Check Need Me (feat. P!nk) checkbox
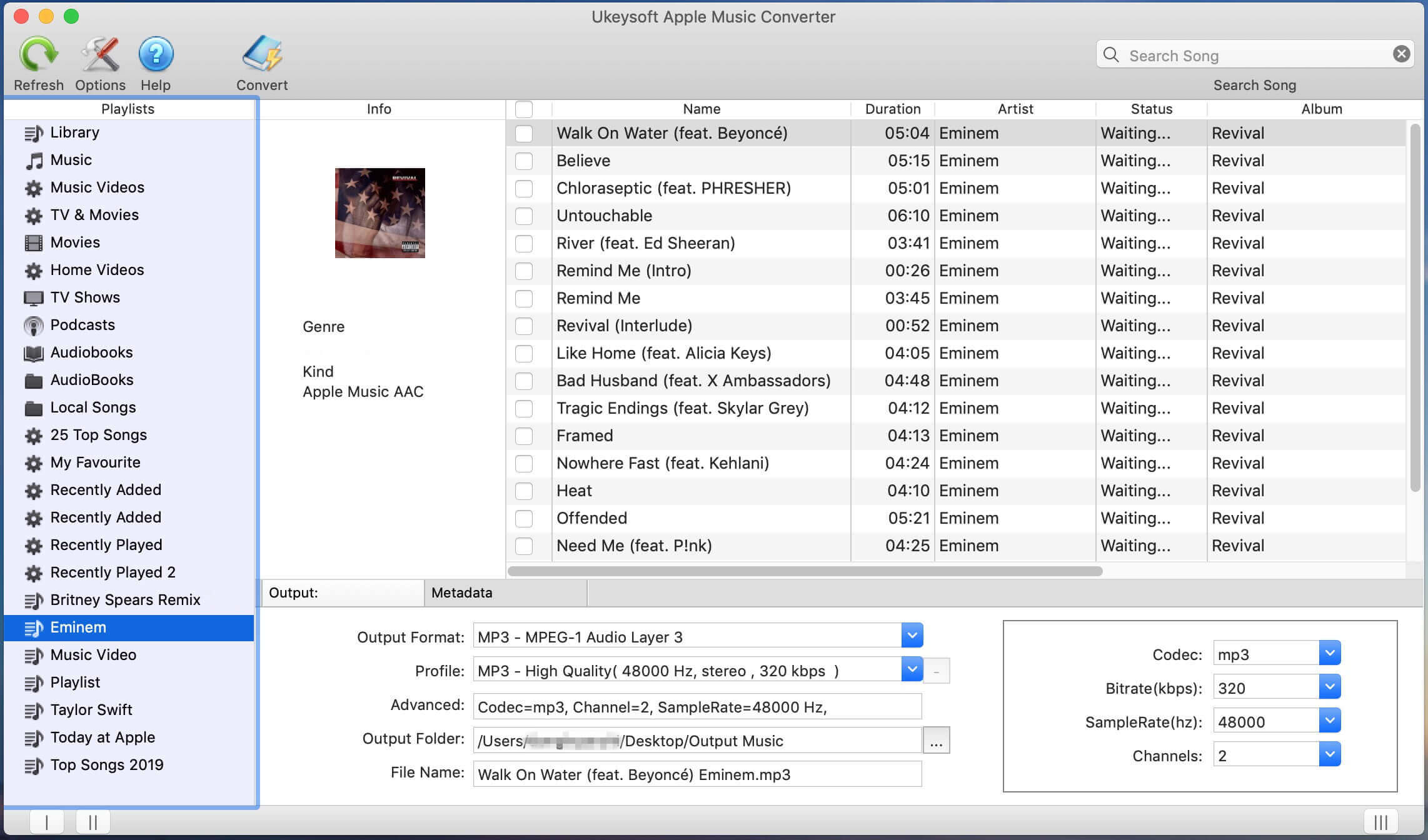This screenshot has height=840, width=1428. pyautogui.click(x=524, y=546)
